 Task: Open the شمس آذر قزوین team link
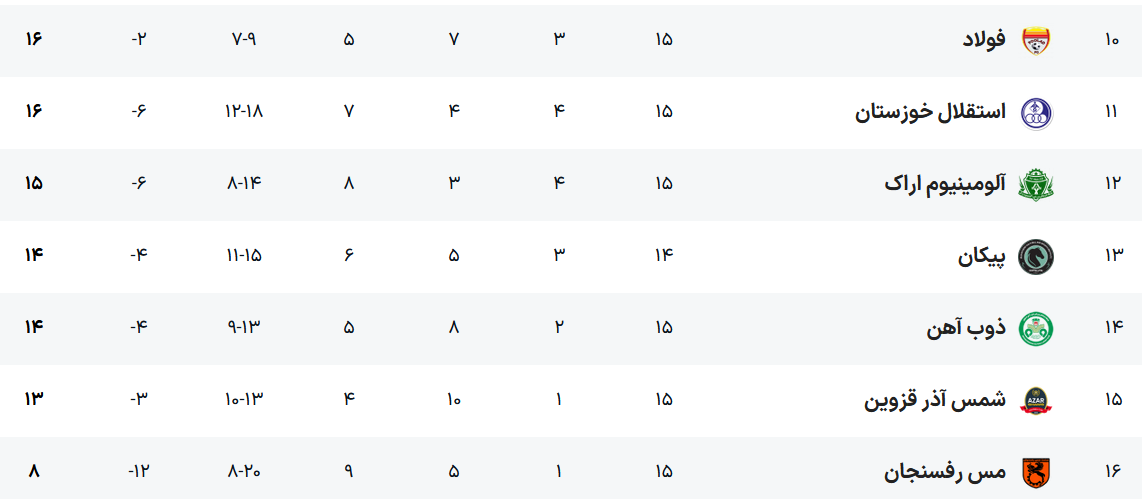935,401
